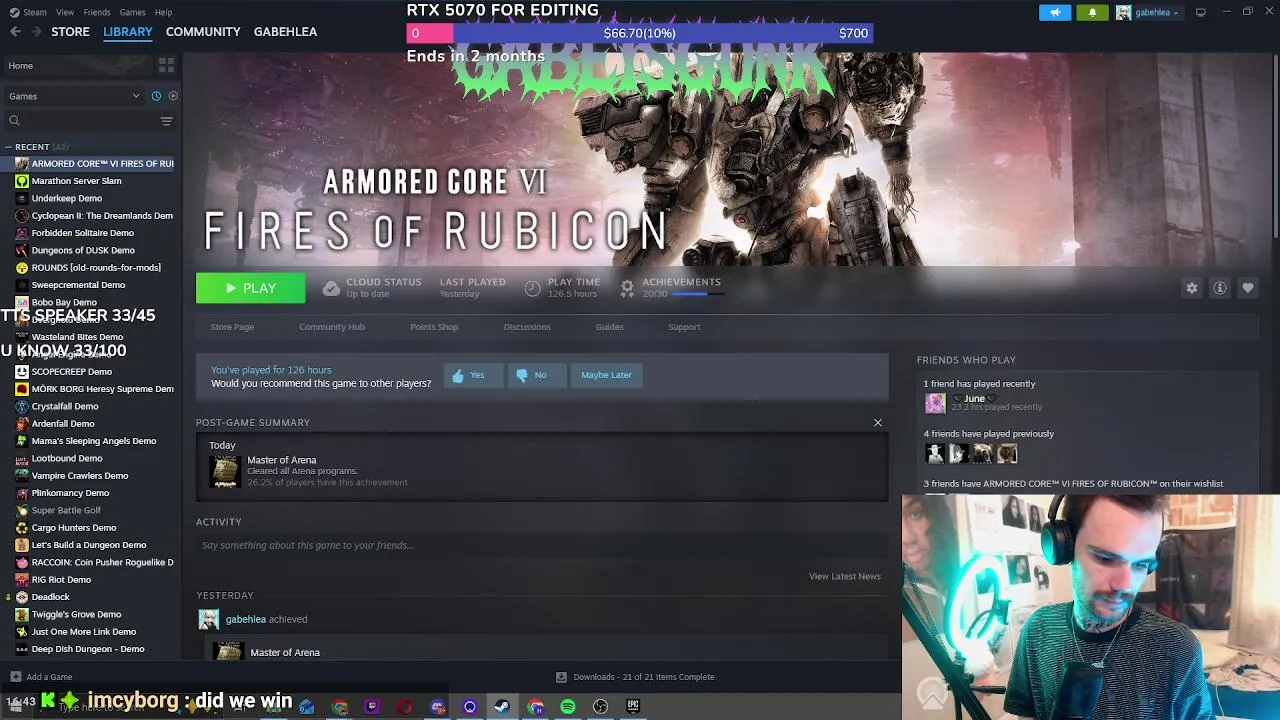Dismiss the post-game summary with X
Image resolution: width=1280 pixels, height=720 pixels.
pyautogui.click(x=878, y=423)
